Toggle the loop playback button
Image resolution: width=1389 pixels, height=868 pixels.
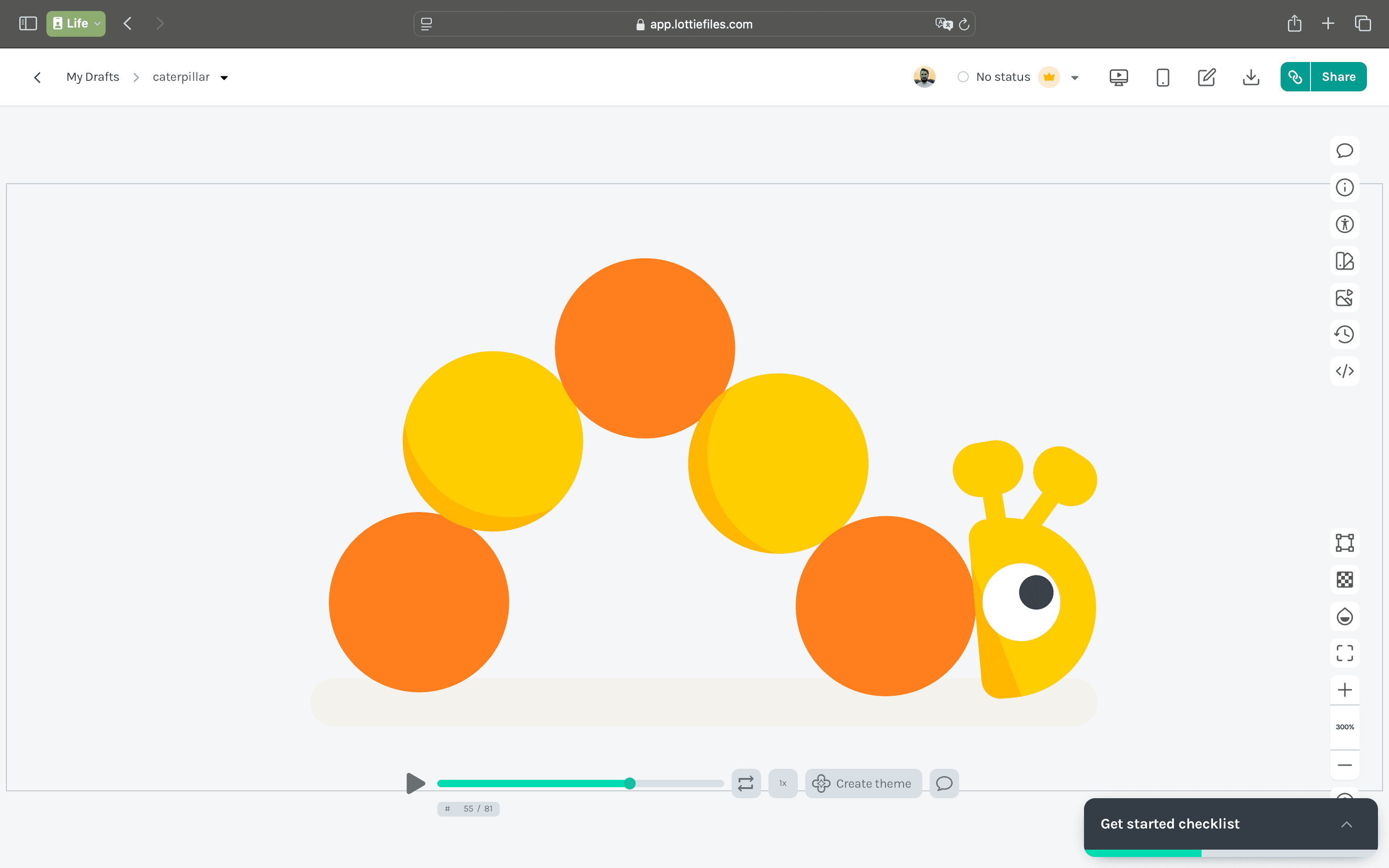coord(745,783)
